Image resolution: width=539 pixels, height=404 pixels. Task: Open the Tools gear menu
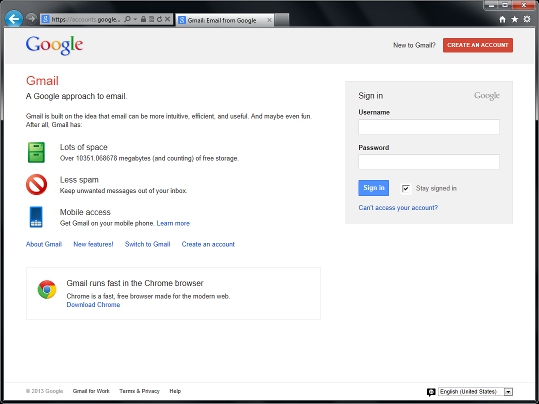click(527, 19)
